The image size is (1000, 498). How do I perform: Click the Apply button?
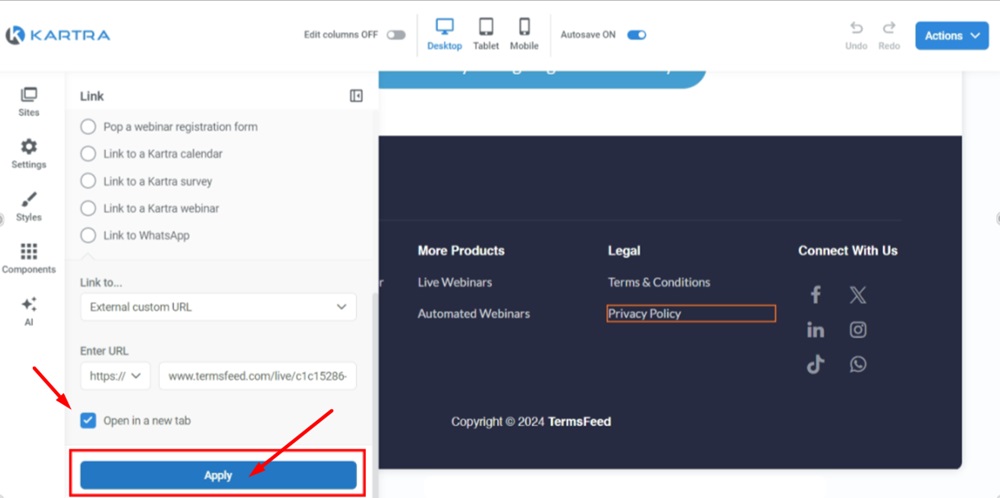pyautogui.click(x=218, y=475)
